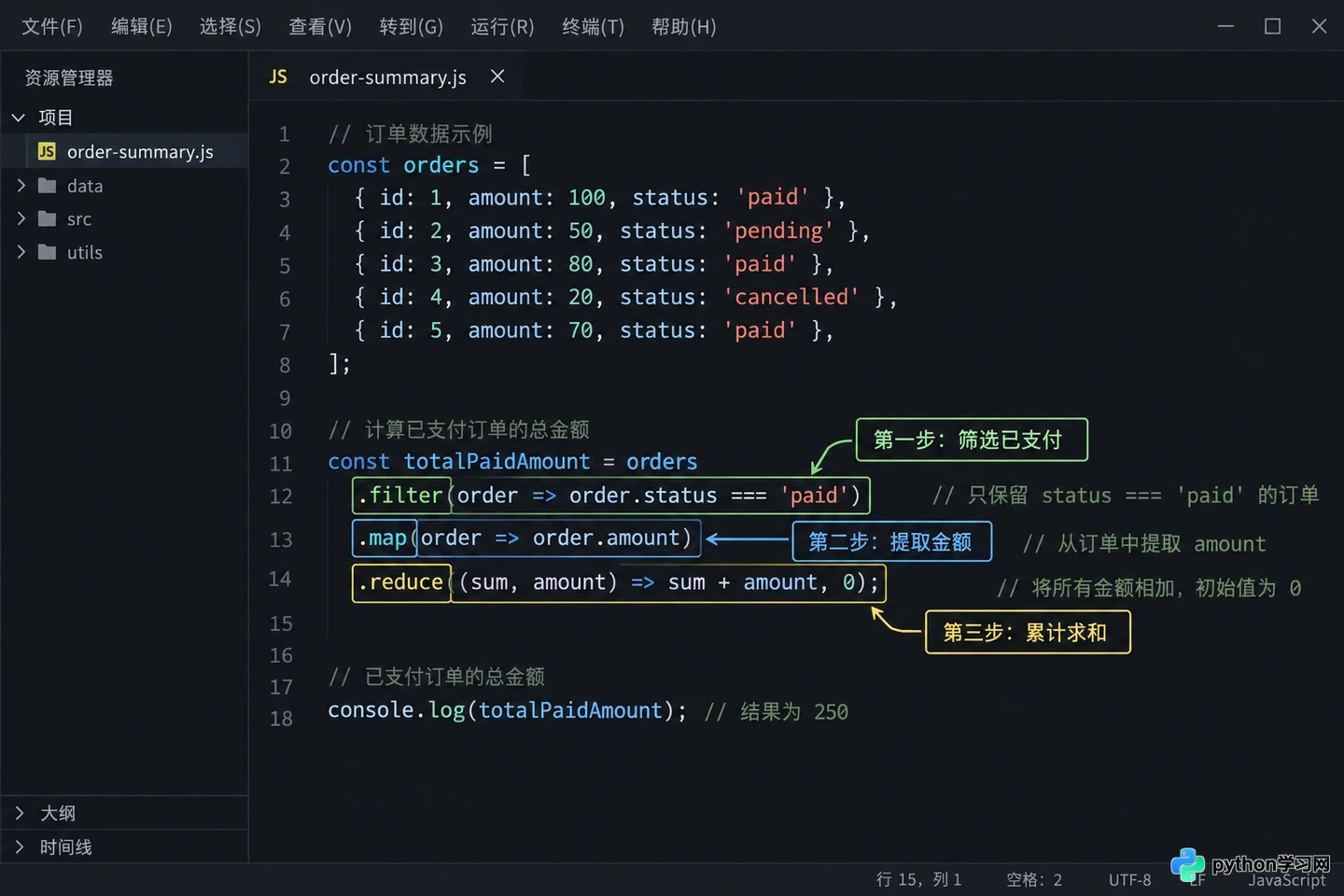Open the 查看(V) menu
This screenshot has width=1344, height=896.
(320, 26)
